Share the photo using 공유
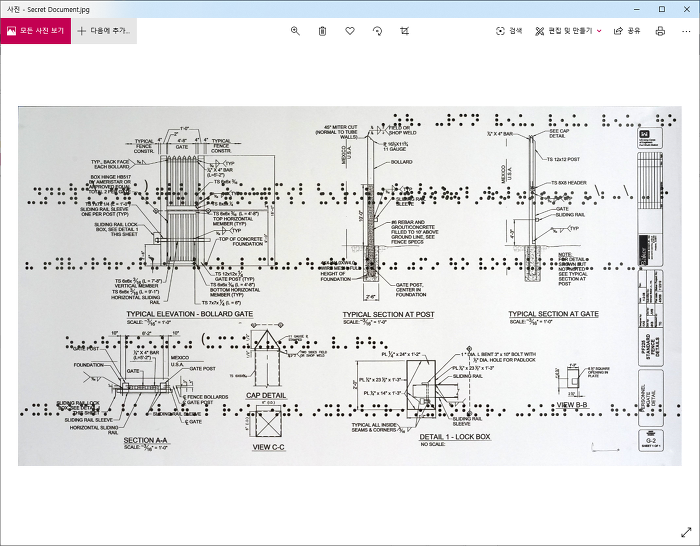Image resolution: width=700 pixels, height=546 pixels. coord(627,31)
